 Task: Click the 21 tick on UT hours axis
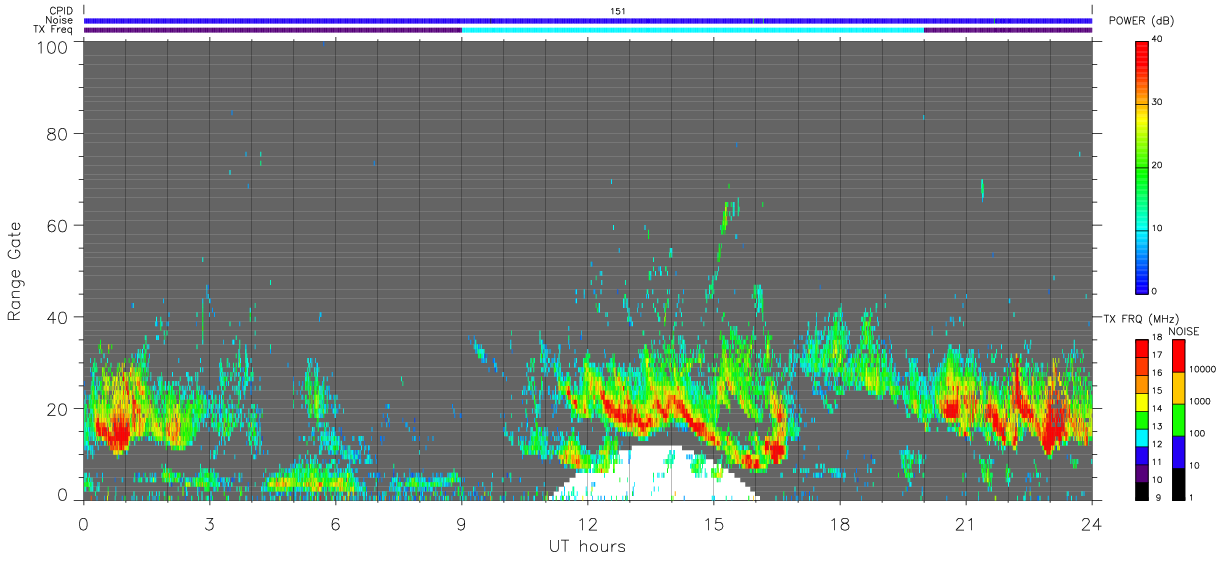click(965, 524)
